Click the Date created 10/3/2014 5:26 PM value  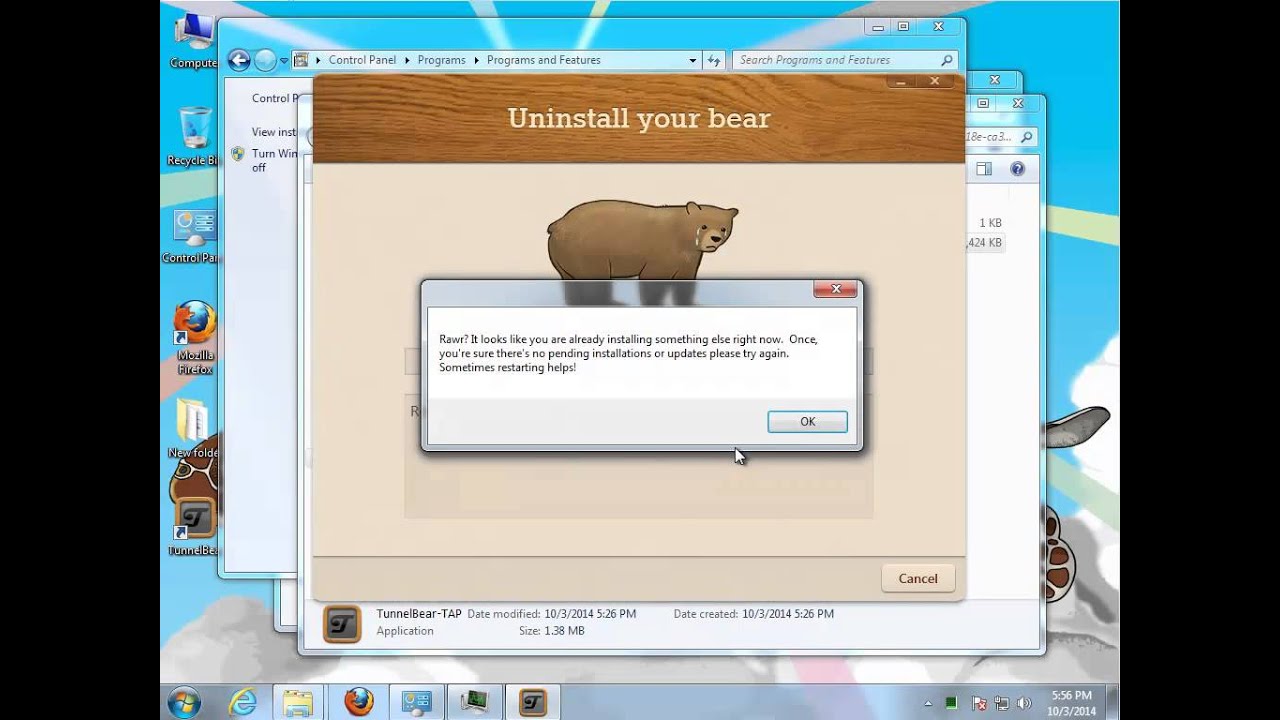(788, 614)
